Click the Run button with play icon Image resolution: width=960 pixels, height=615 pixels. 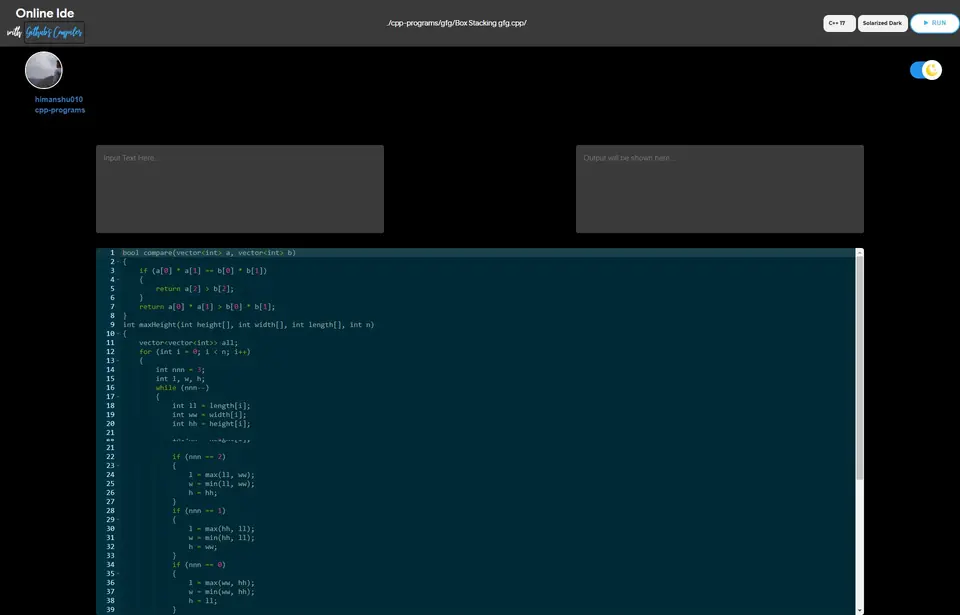click(934, 23)
